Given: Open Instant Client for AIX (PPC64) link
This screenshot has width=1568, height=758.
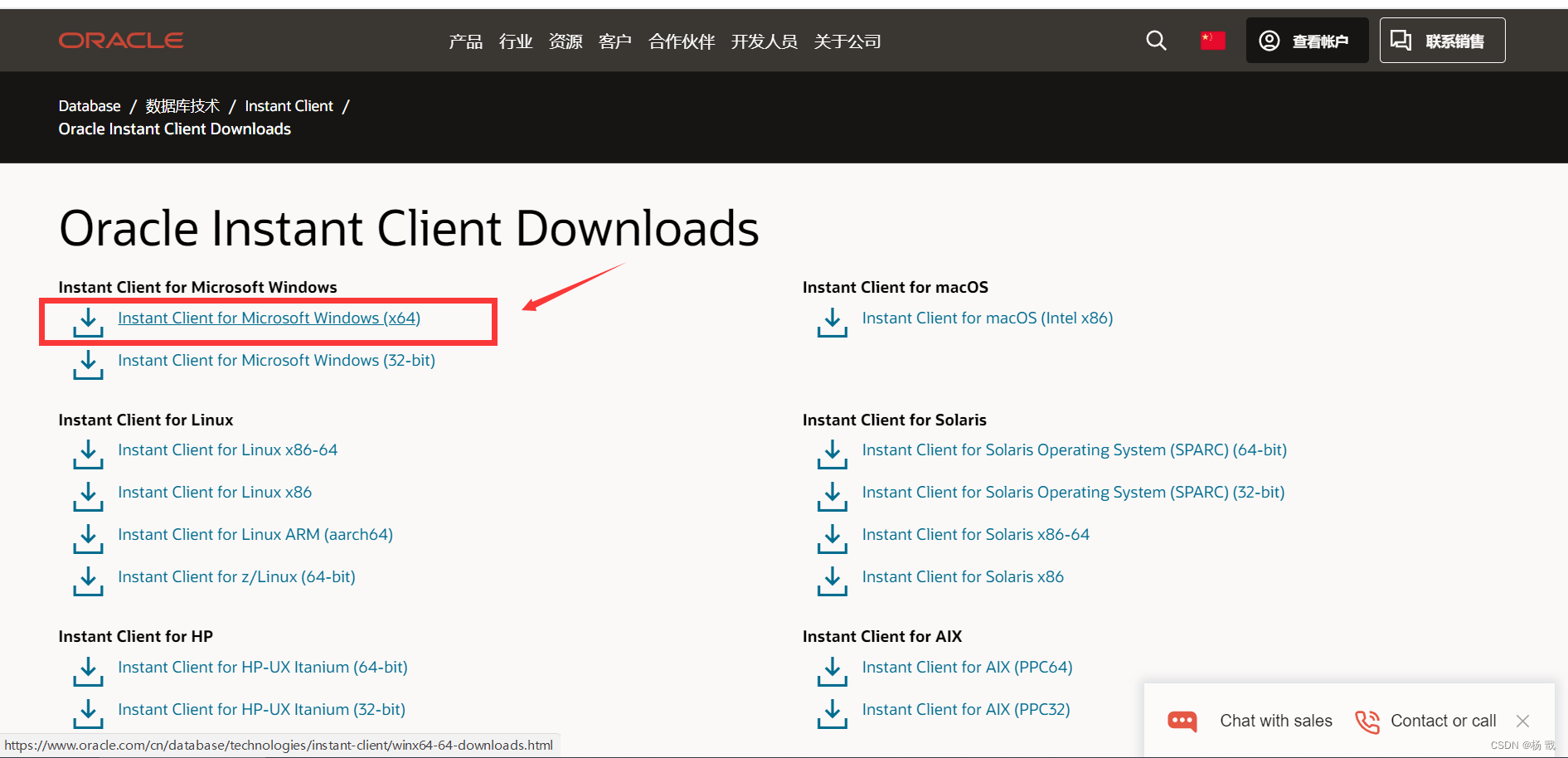Looking at the screenshot, I should point(968,668).
